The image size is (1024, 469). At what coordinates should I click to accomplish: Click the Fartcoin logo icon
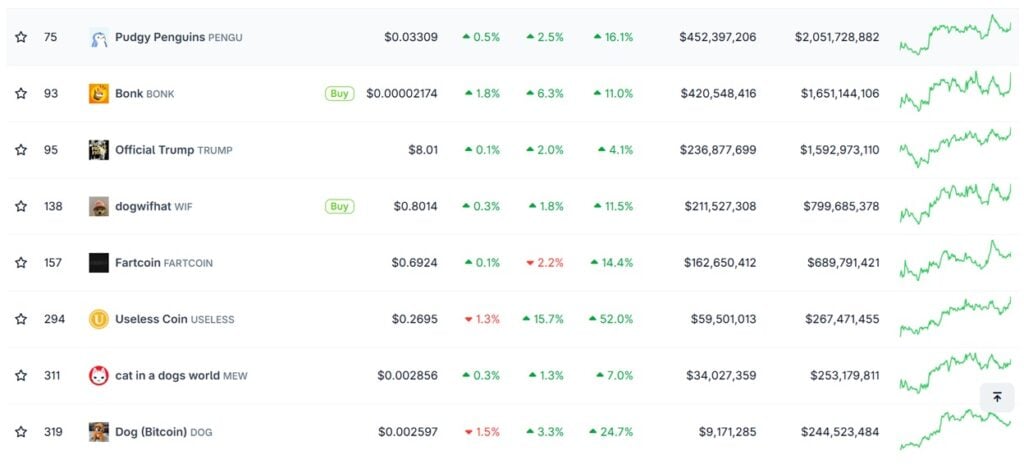98,263
